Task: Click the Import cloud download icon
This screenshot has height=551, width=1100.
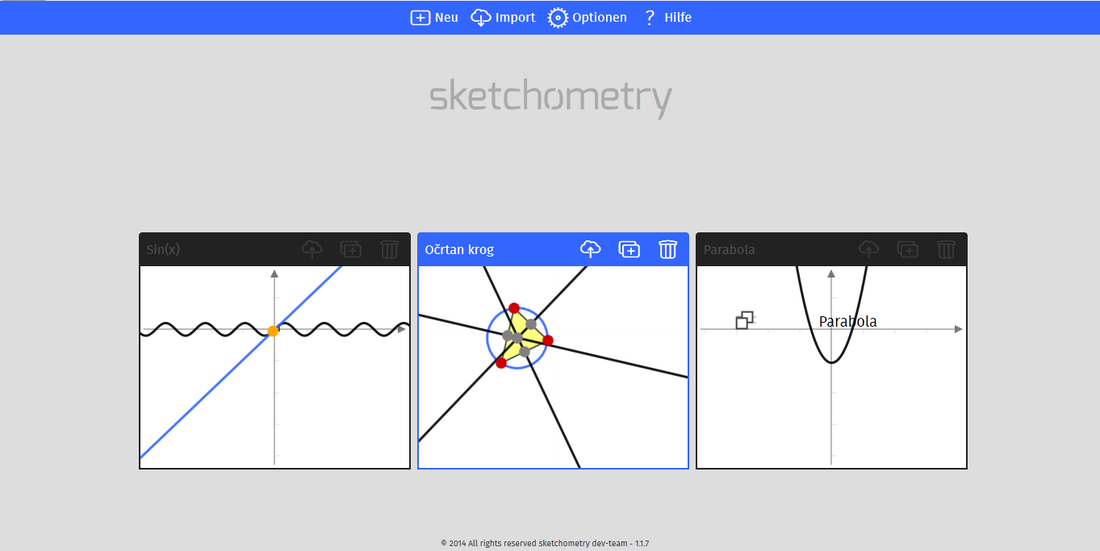Action: (x=481, y=18)
